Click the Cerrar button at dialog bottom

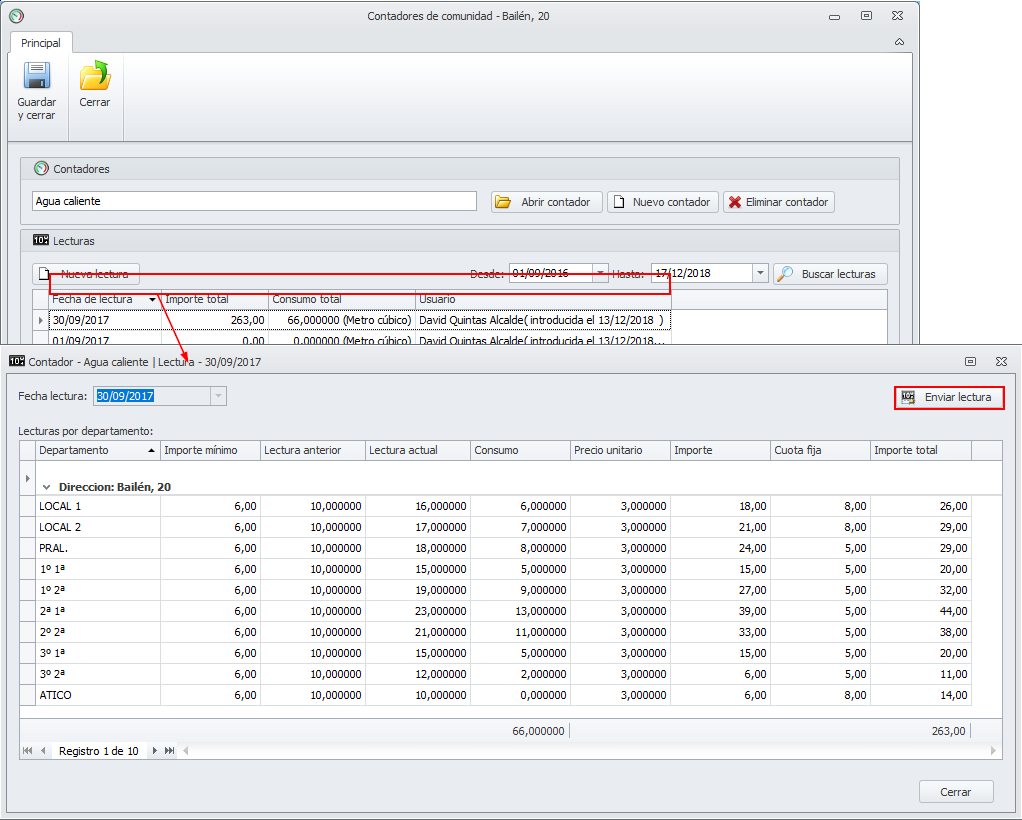pyautogui.click(x=955, y=792)
